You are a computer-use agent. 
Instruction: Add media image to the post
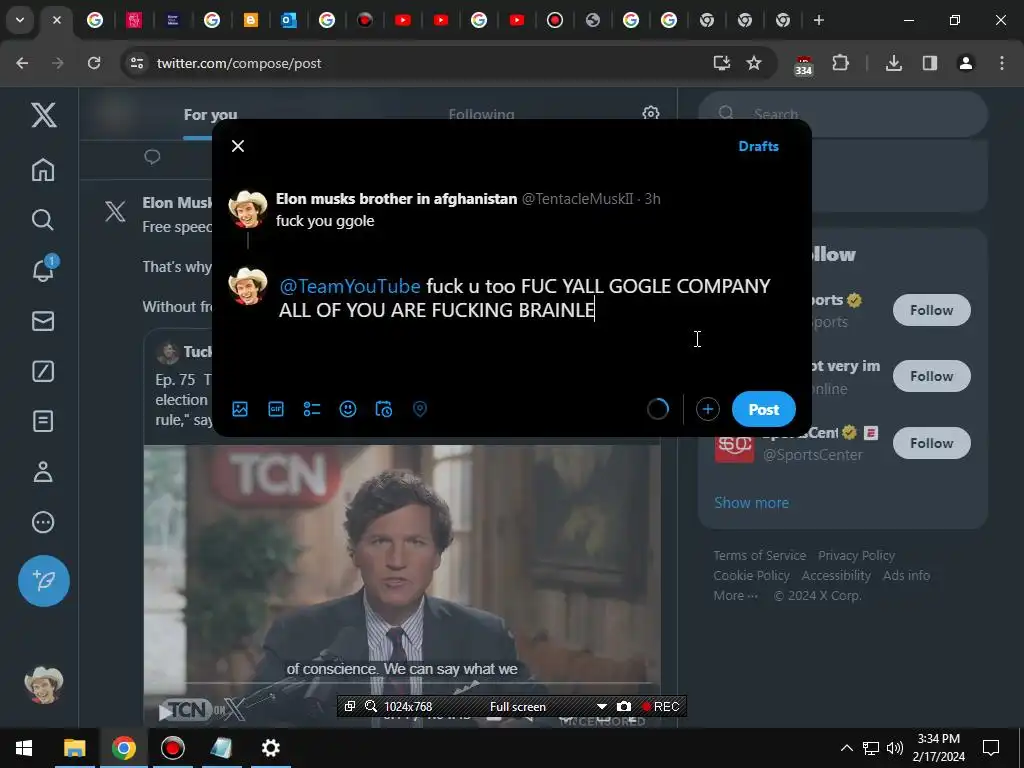click(240, 409)
